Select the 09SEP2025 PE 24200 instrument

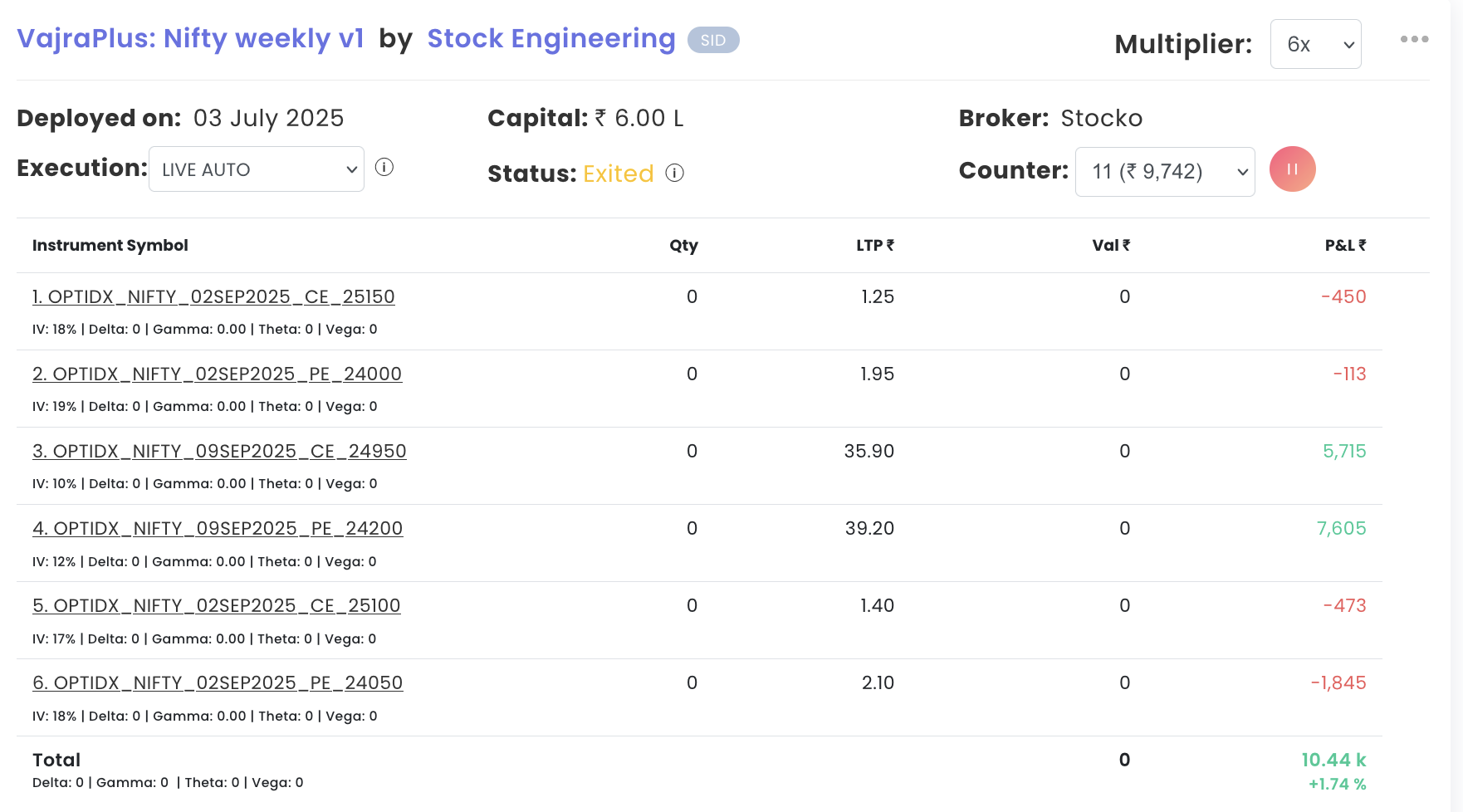[218, 528]
